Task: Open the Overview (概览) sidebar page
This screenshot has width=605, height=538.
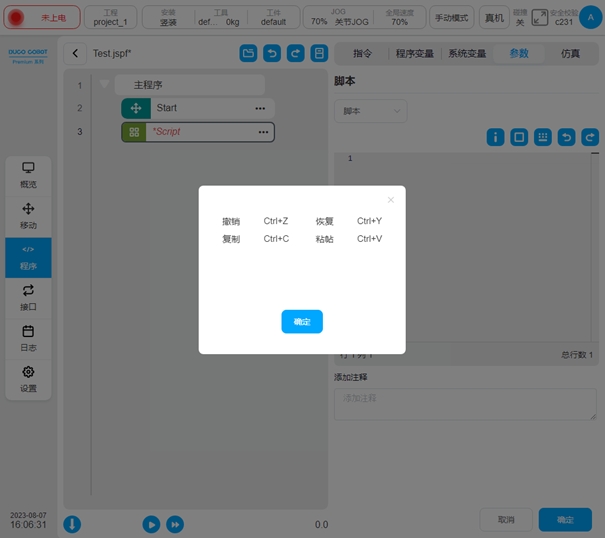Action: click(x=28, y=174)
